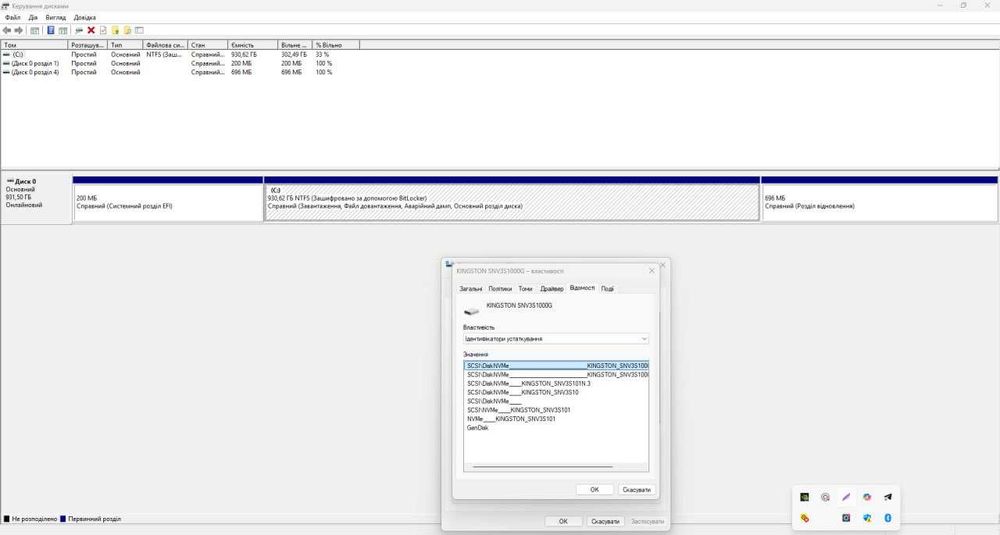Sort by the Стан column header
This screenshot has width=1000, height=535.
point(207,45)
